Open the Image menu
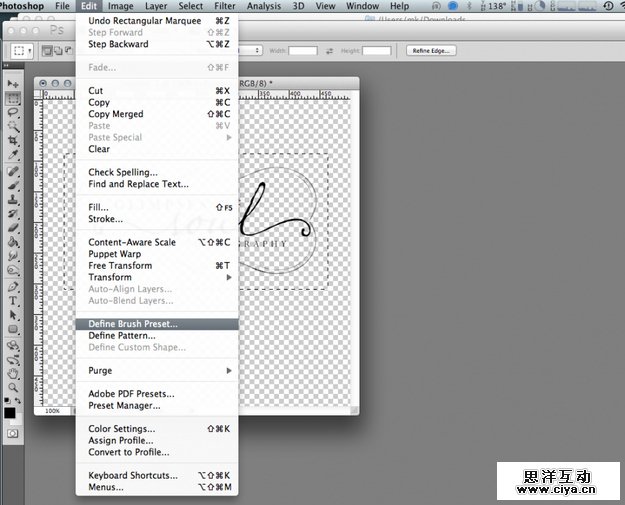 pos(121,6)
